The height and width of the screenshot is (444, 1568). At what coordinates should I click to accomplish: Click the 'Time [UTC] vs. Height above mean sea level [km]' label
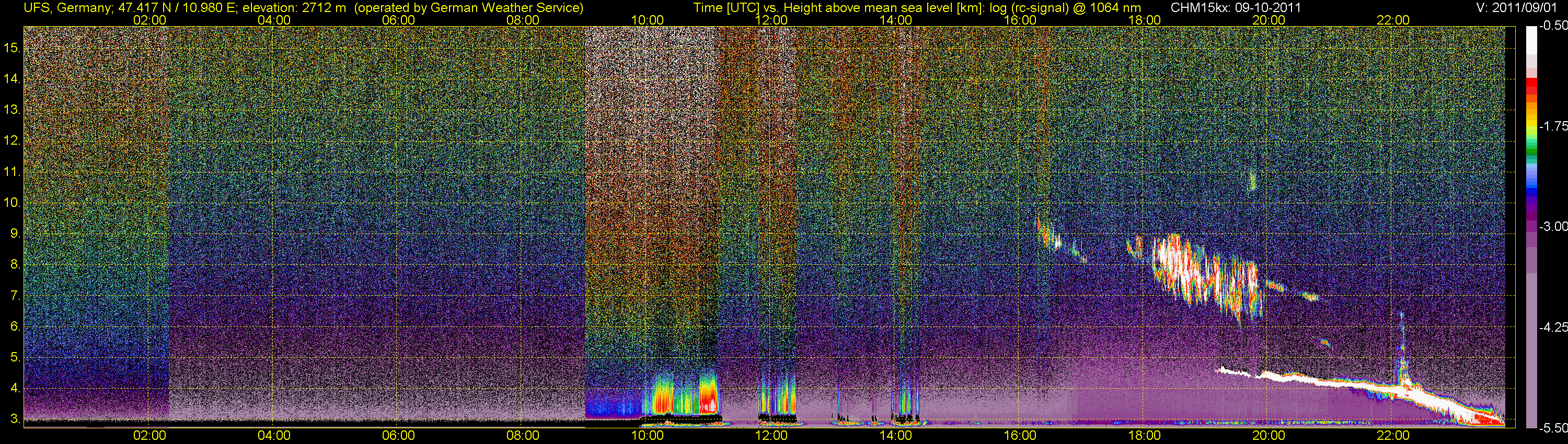[x=839, y=7]
